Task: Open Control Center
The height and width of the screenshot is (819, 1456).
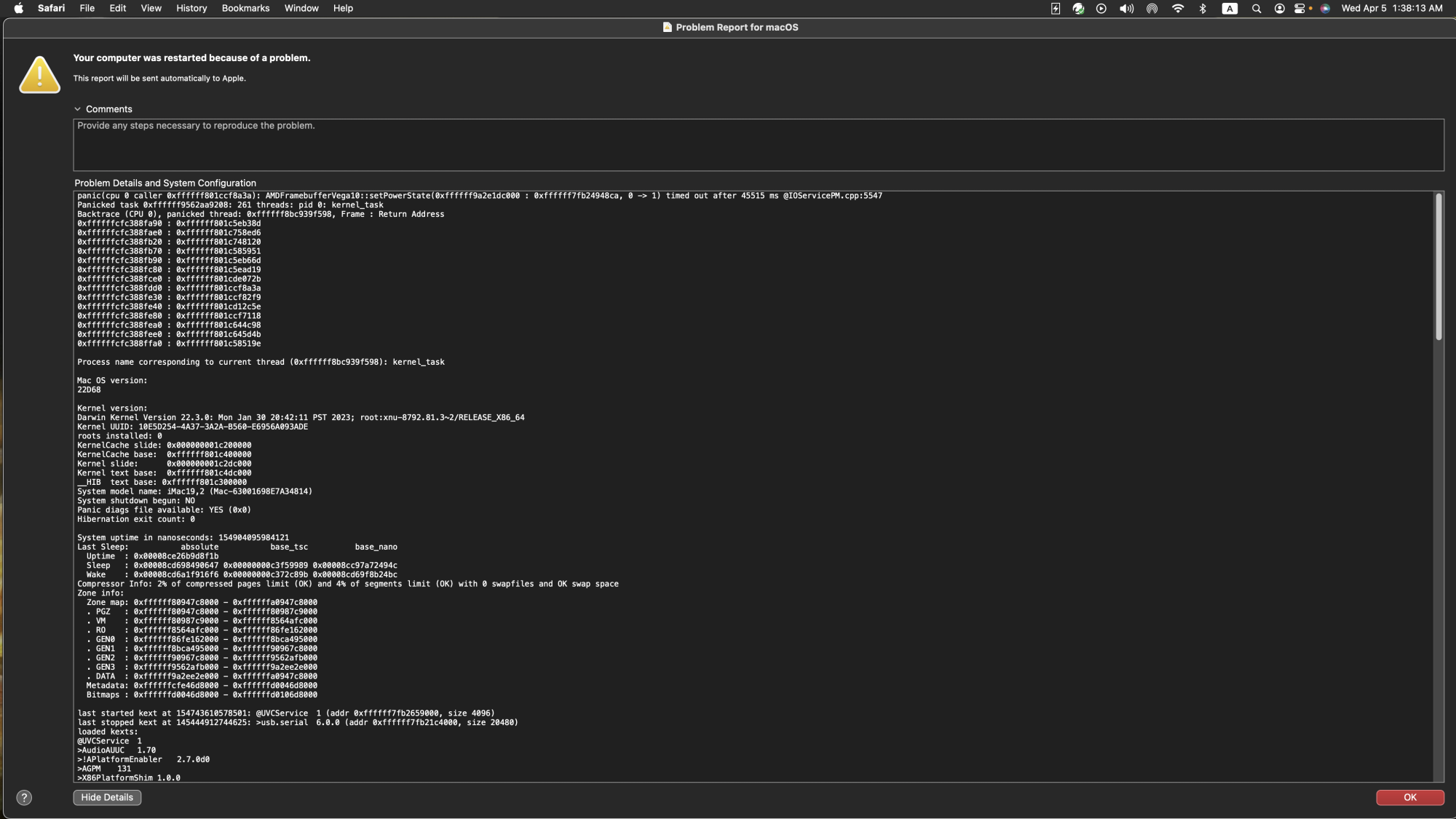Action: (x=1300, y=8)
